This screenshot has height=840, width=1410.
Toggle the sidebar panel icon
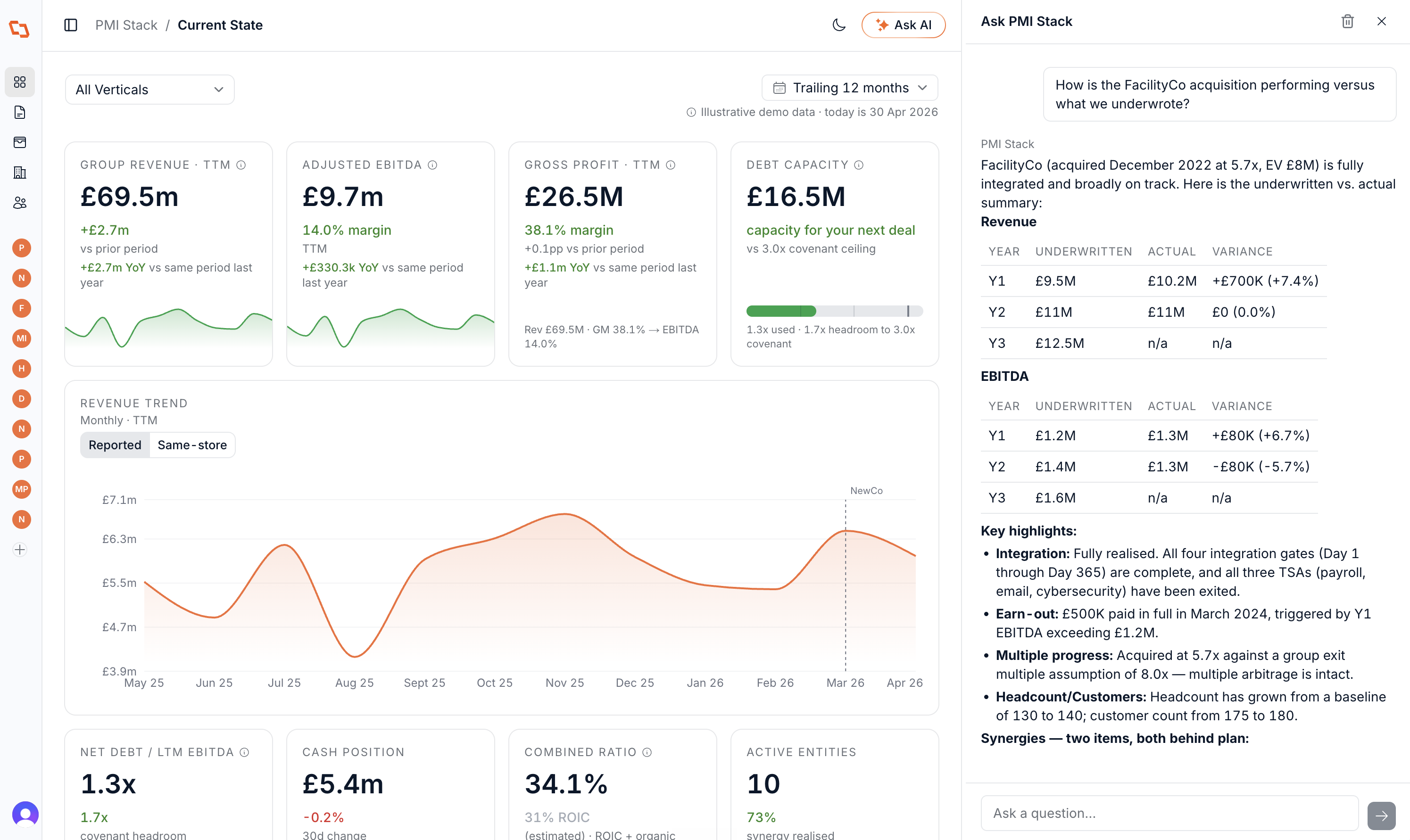tap(71, 25)
